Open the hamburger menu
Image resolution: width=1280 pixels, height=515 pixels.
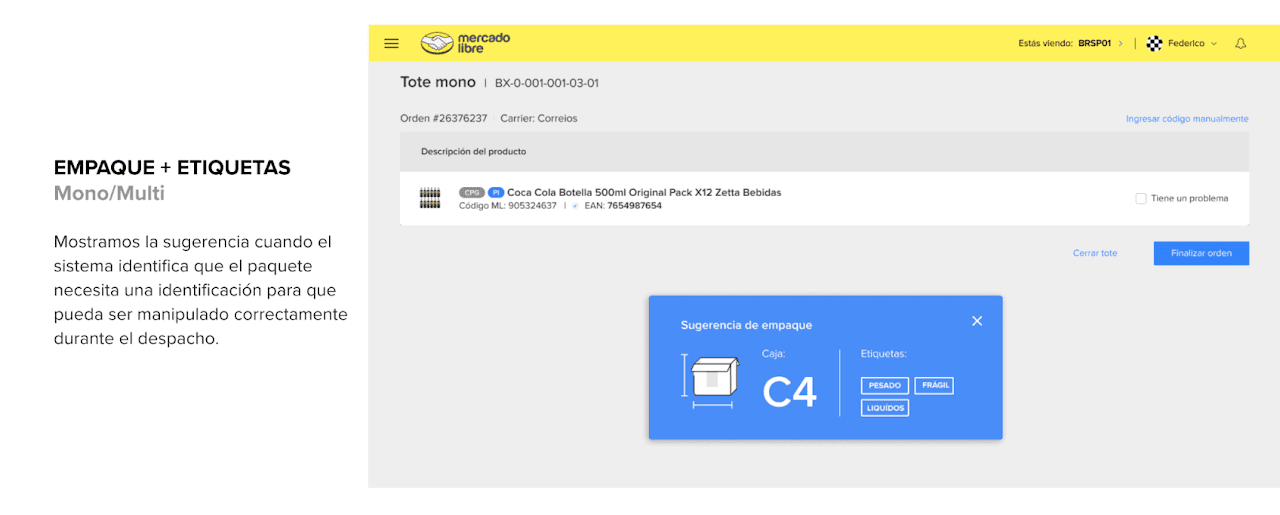pos(392,44)
